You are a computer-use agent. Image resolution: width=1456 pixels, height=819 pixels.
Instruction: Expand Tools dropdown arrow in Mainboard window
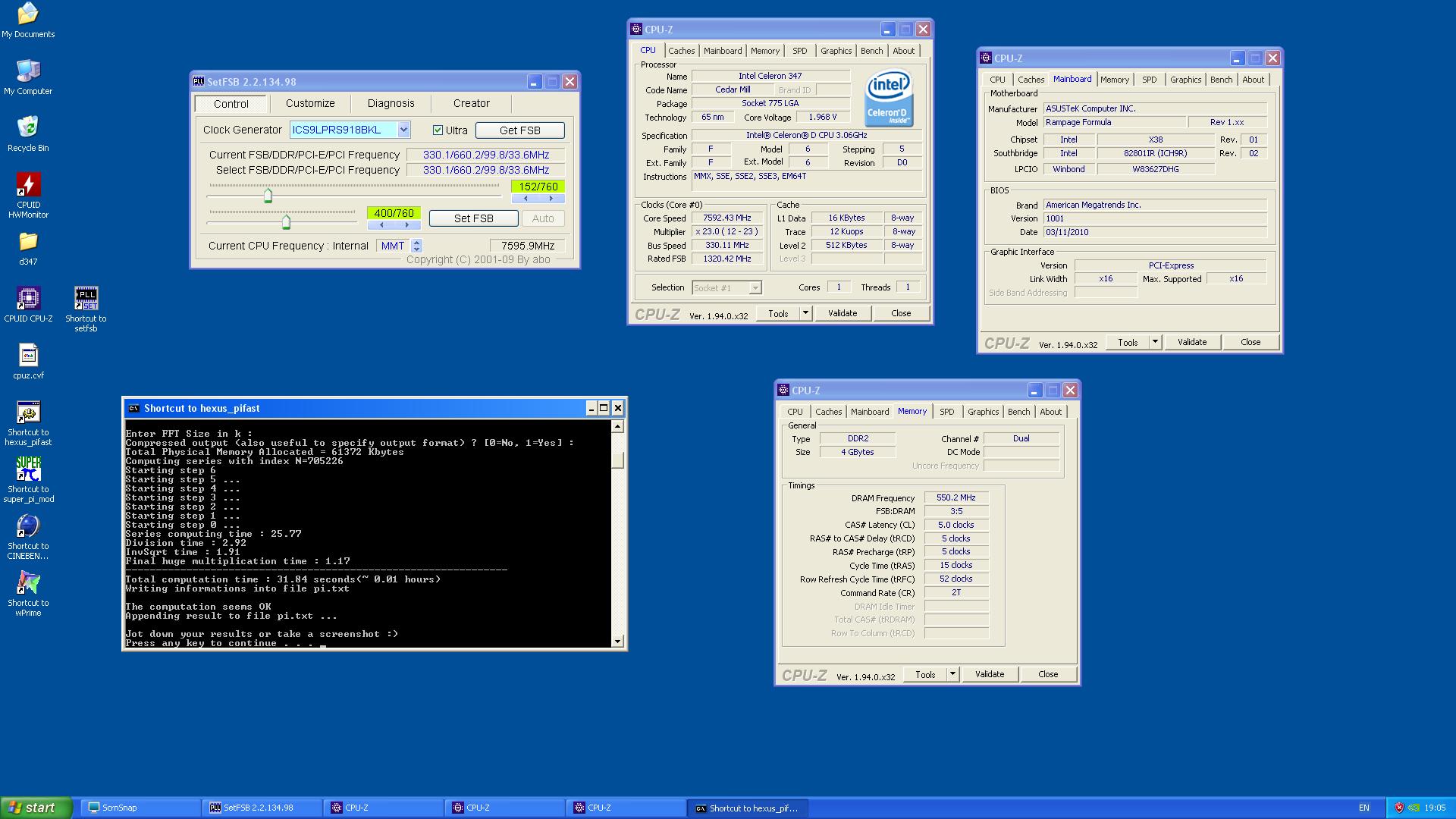1155,342
